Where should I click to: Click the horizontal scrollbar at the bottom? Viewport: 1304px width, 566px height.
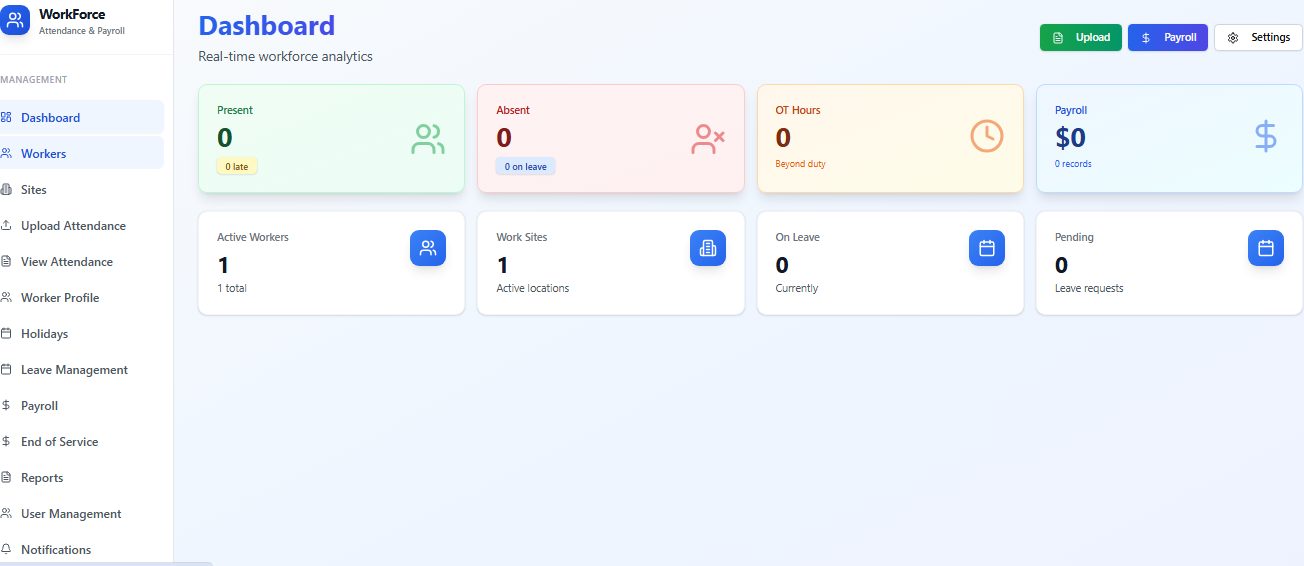[x=105, y=563]
